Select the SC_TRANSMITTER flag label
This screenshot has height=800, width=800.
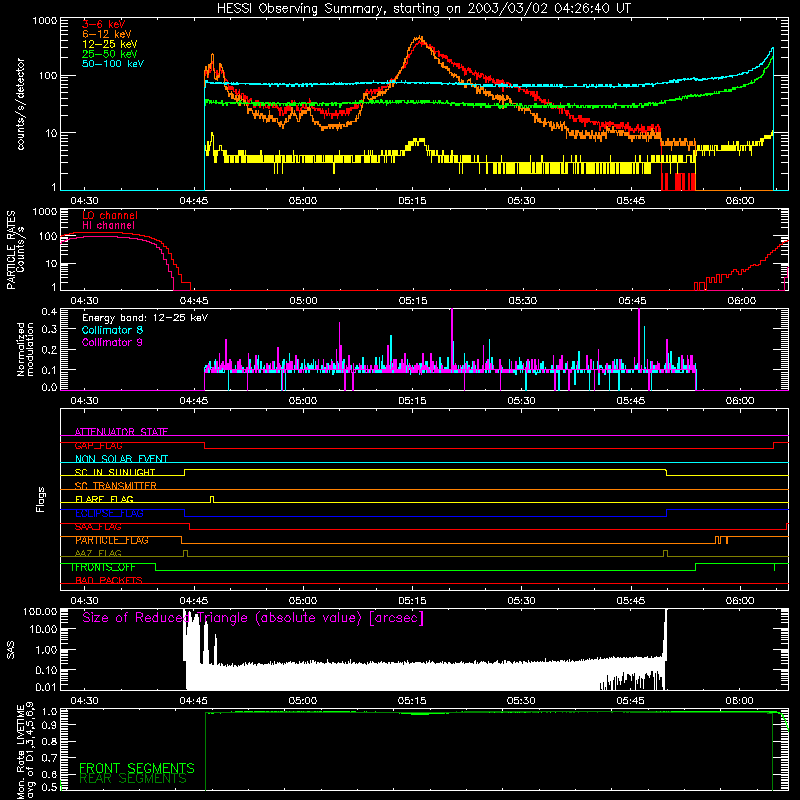point(115,486)
